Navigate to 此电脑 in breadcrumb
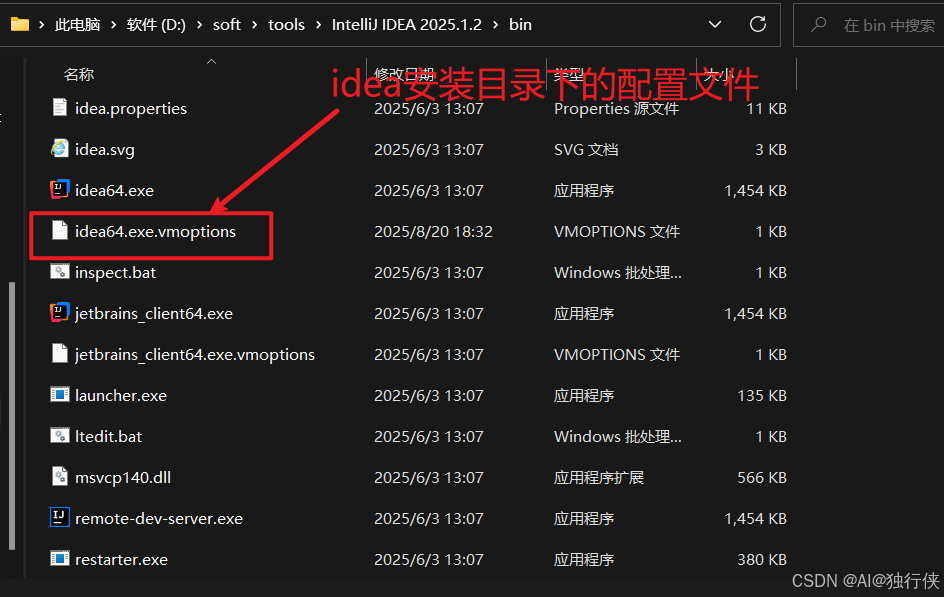The height and width of the screenshot is (597, 944). click(78, 25)
